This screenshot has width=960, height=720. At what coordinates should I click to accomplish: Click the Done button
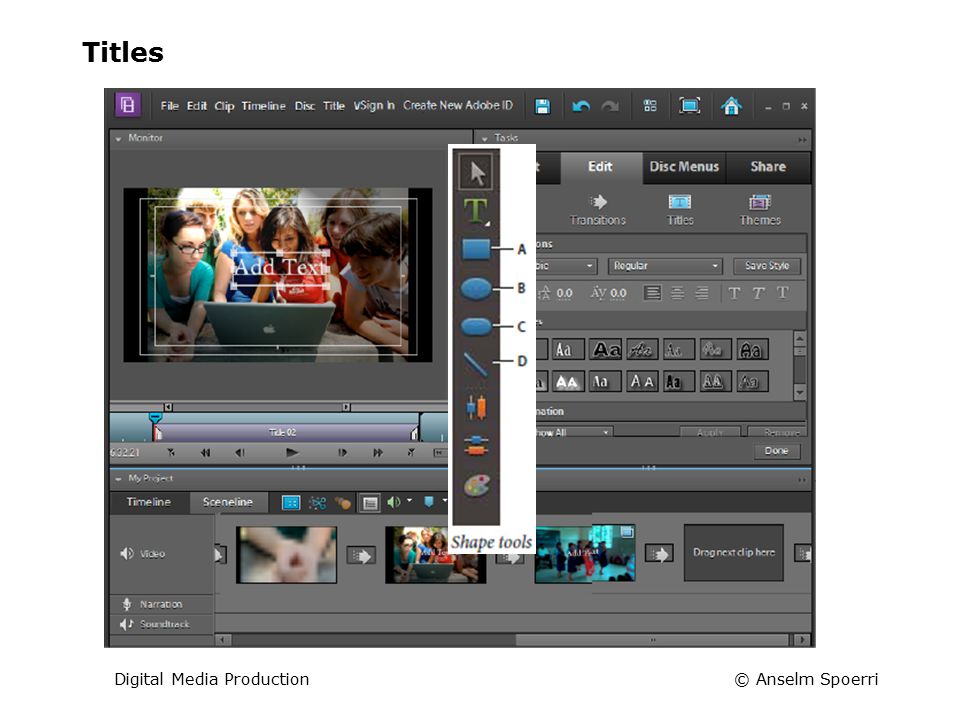pos(776,451)
